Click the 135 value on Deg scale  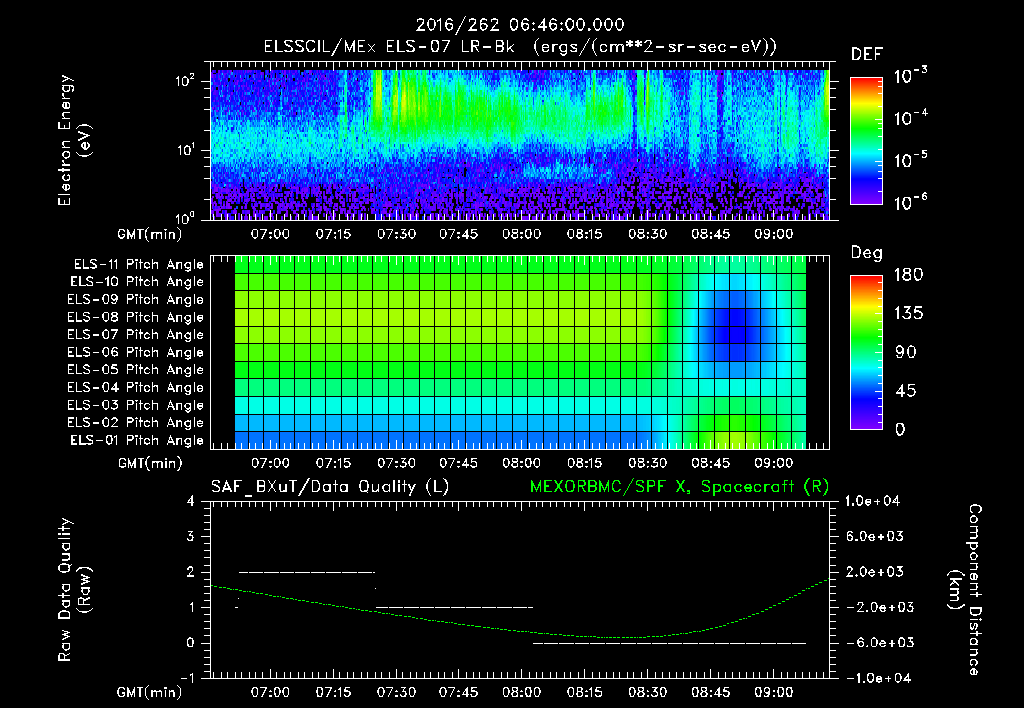coord(908,314)
